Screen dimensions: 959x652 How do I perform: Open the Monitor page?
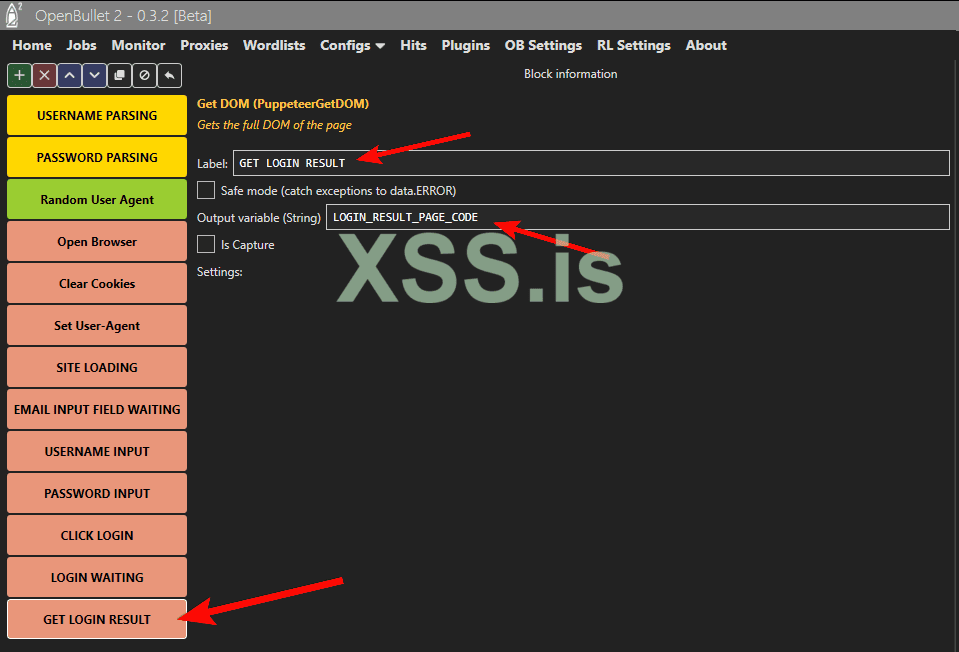138,45
